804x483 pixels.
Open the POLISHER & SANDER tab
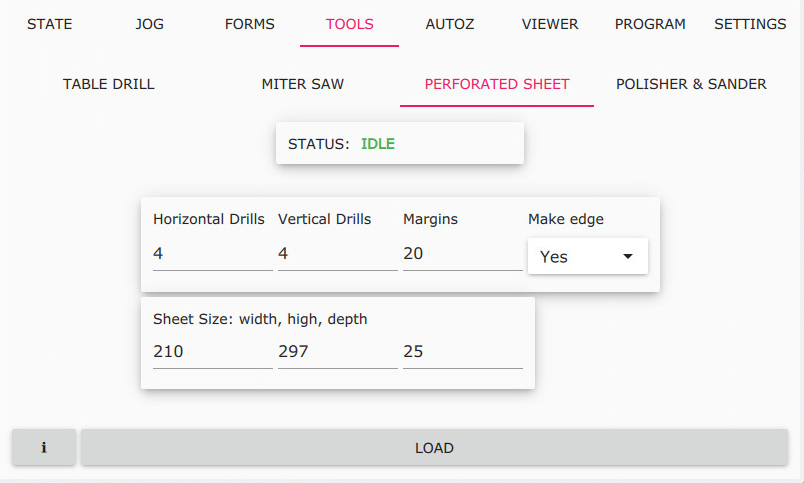tap(691, 84)
